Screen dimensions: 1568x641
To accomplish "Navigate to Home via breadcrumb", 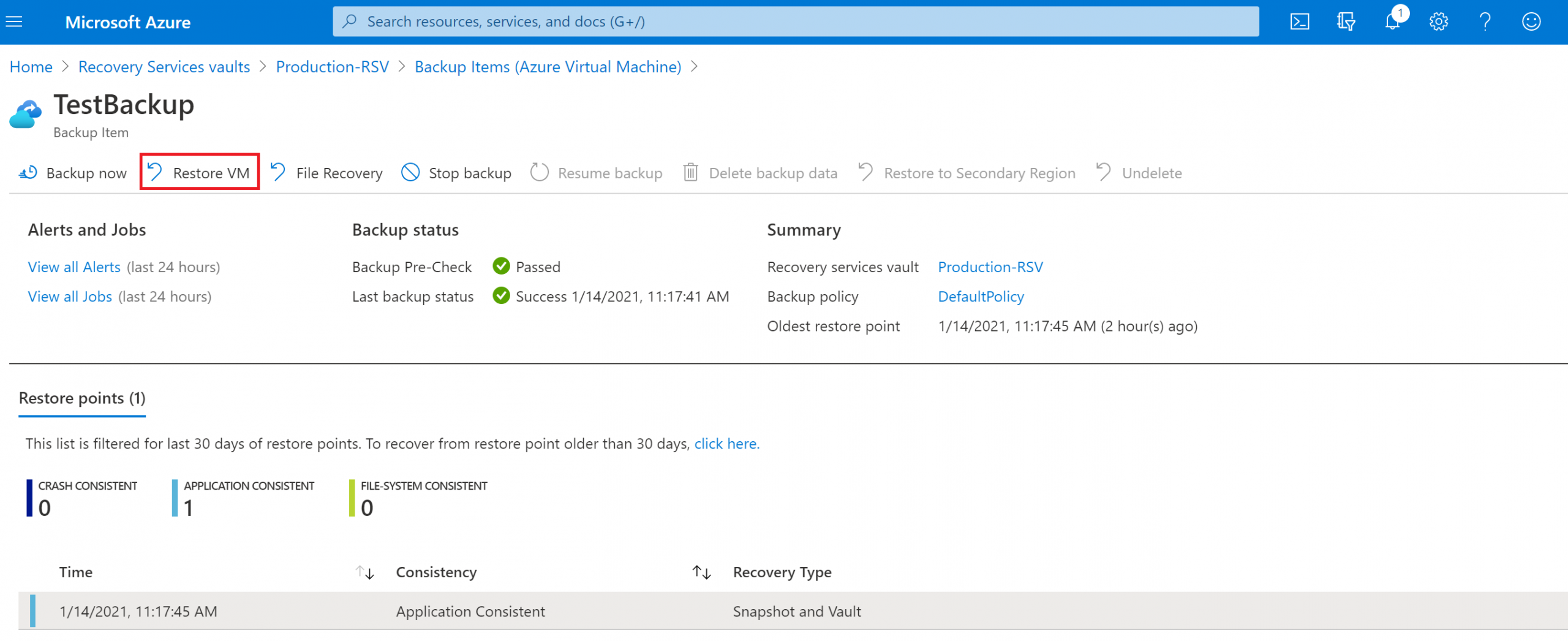I will 31,66.
